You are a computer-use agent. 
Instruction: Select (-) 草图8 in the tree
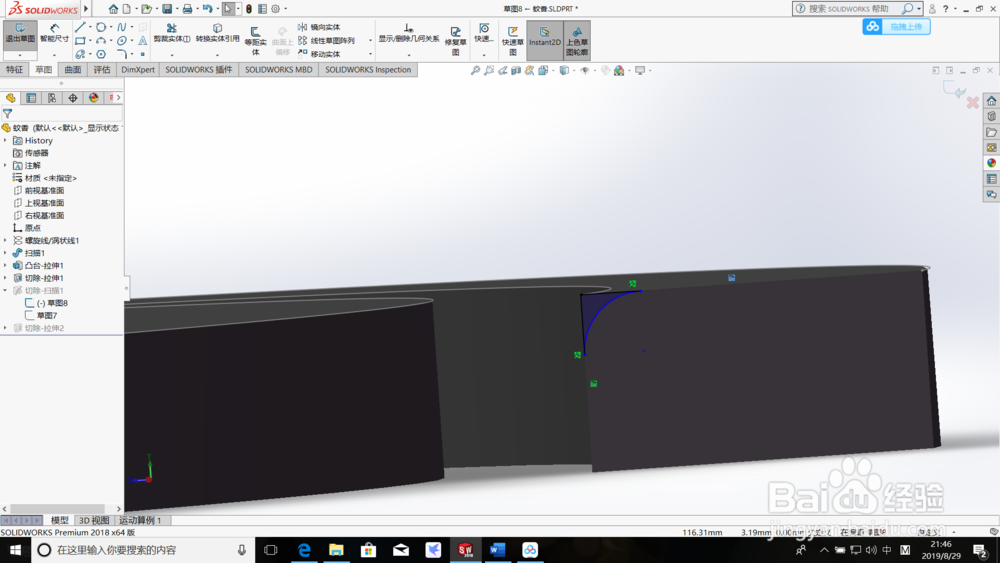[x=47, y=303]
